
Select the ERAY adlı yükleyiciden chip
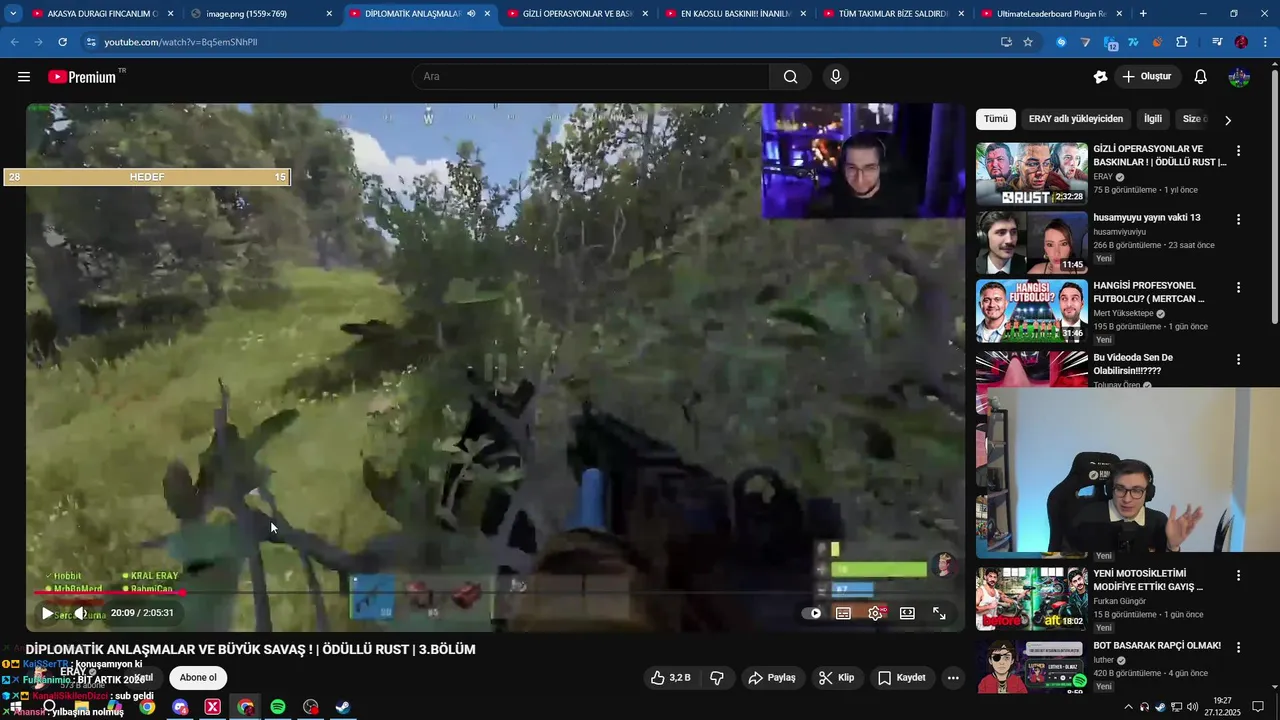coord(1076,119)
